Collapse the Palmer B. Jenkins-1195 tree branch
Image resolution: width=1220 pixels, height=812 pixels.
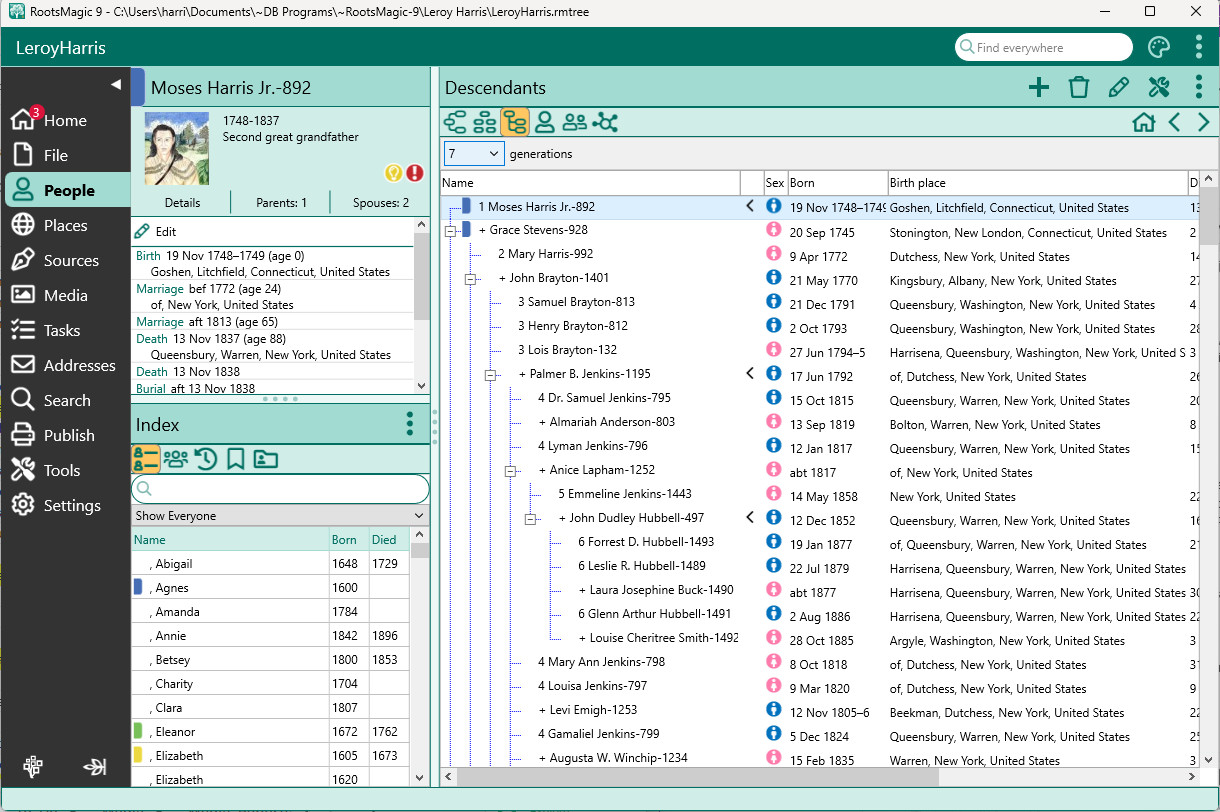click(490, 375)
